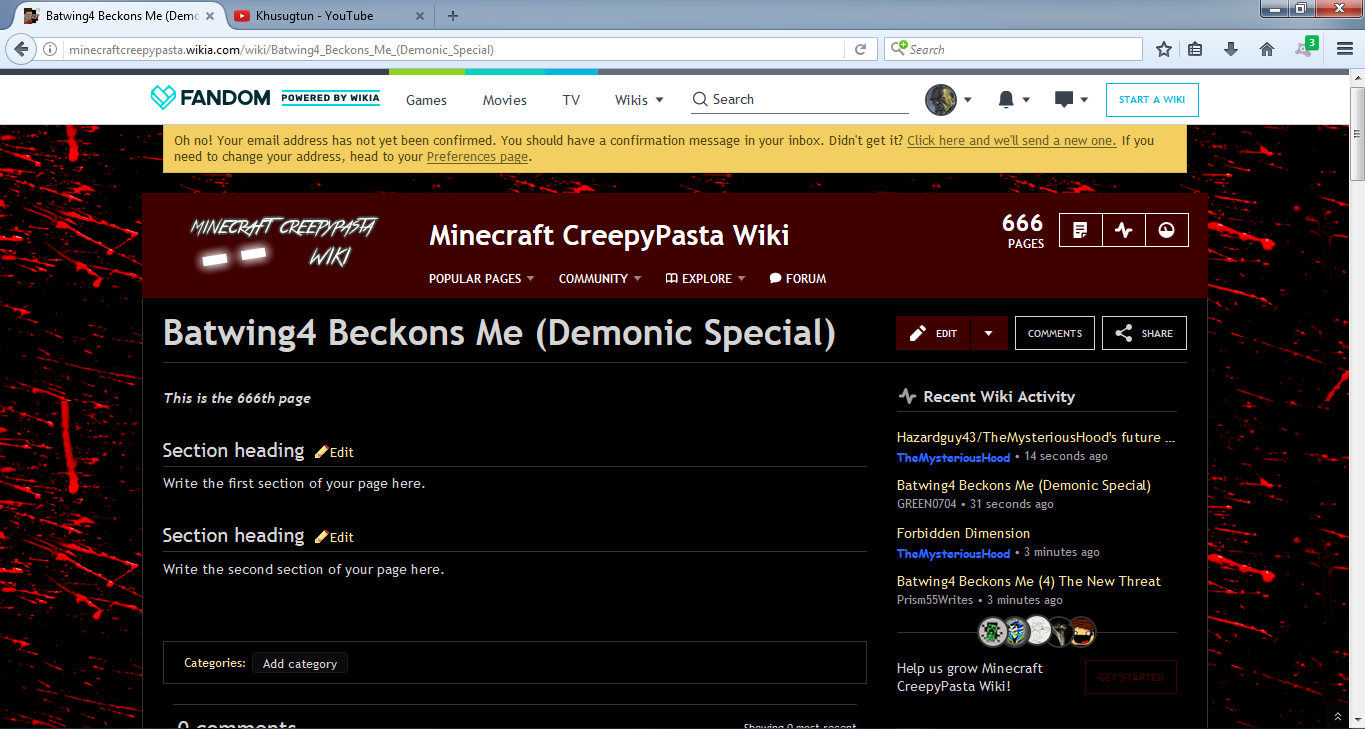Expand the notifications dropdown arrow

[1026, 100]
